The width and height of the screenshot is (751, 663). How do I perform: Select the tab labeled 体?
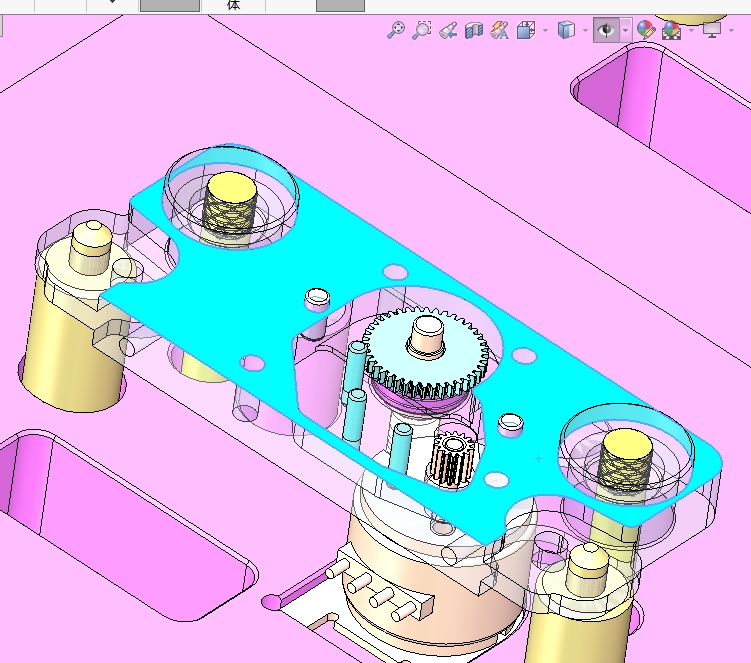[x=233, y=5]
